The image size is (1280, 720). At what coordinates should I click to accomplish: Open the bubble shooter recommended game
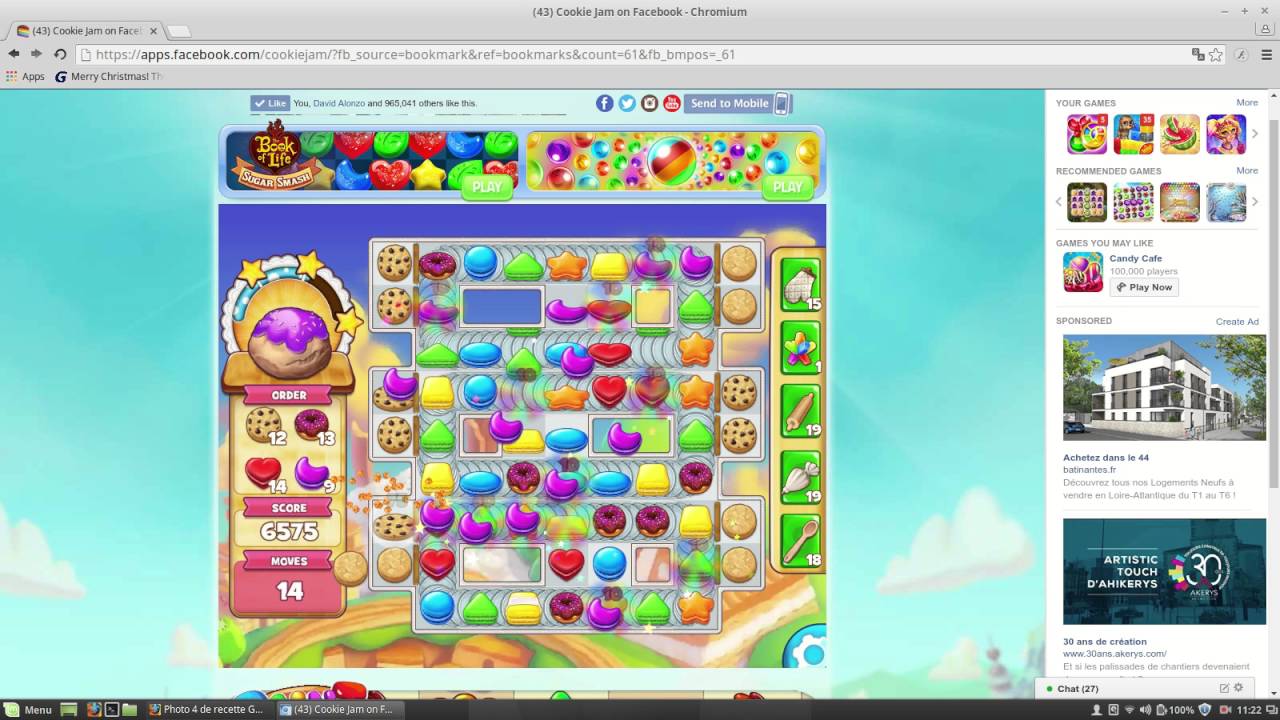click(x=1180, y=202)
